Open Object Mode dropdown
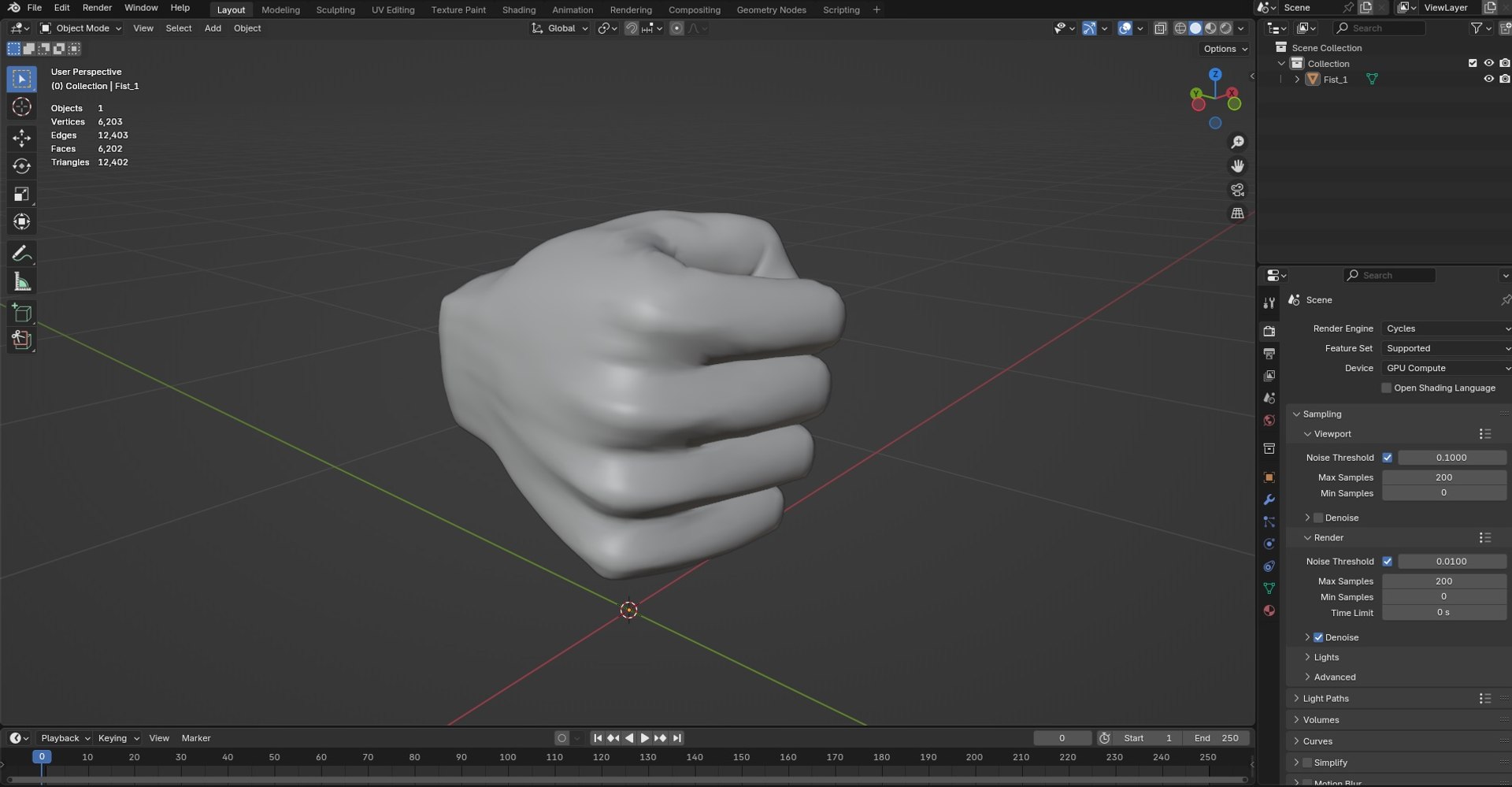1512x787 pixels. tap(81, 28)
